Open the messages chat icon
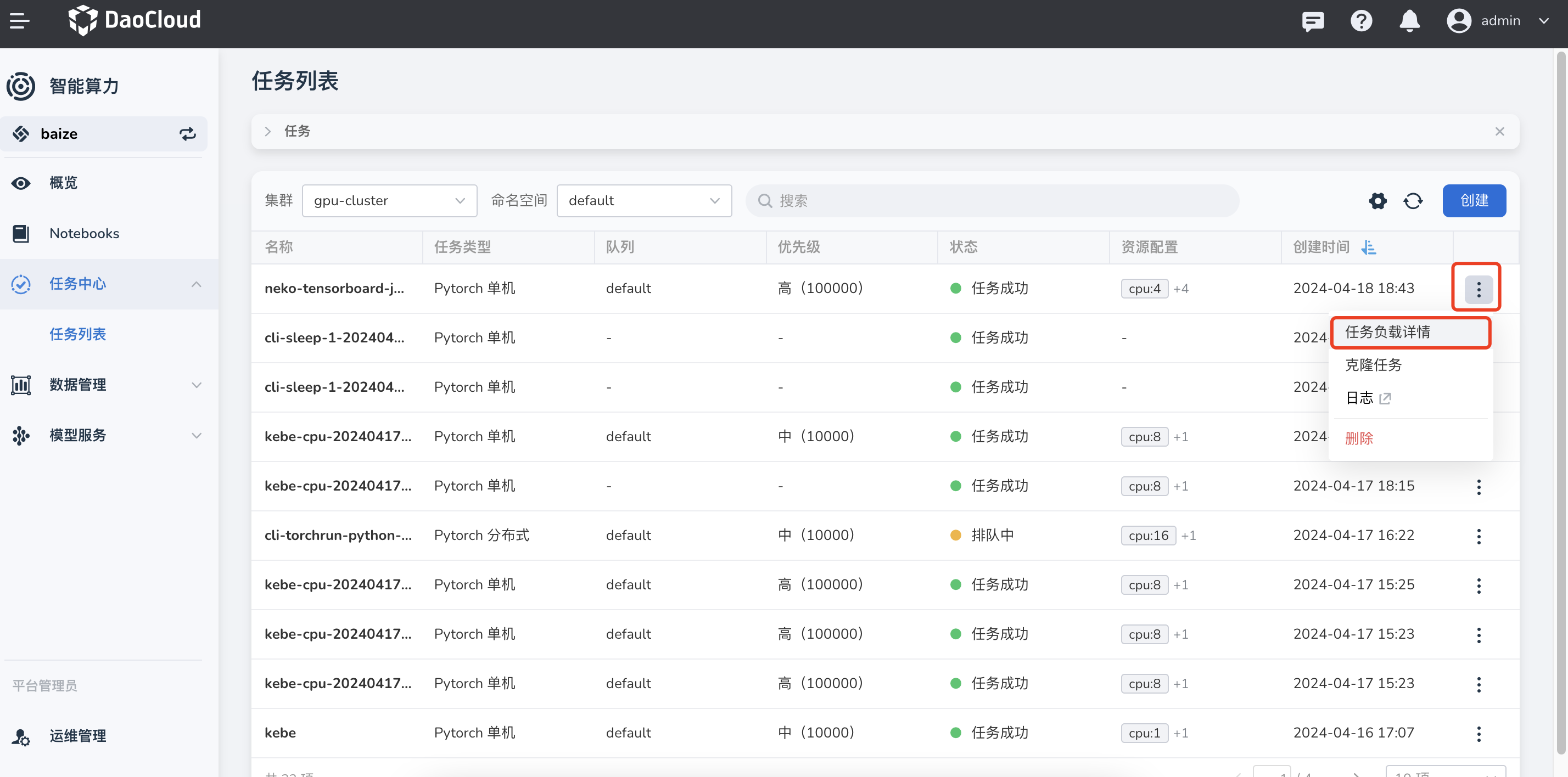Image resolution: width=1568 pixels, height=777 pixels. click(1312, 21)
